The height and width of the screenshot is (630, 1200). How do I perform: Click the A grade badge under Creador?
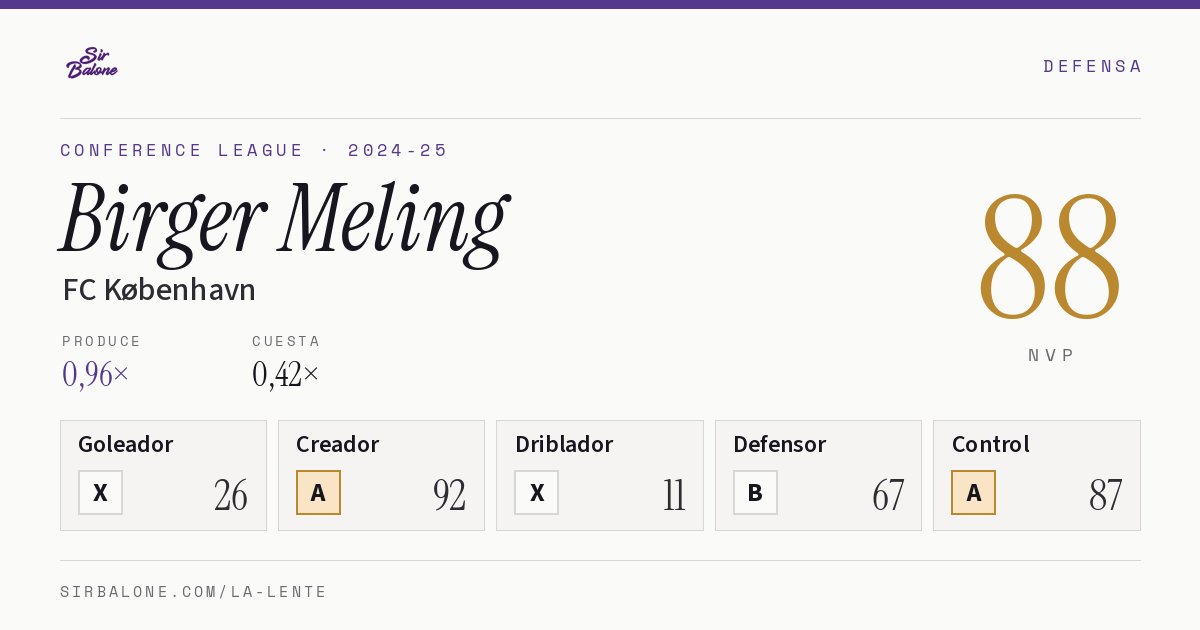coord(318,493)
